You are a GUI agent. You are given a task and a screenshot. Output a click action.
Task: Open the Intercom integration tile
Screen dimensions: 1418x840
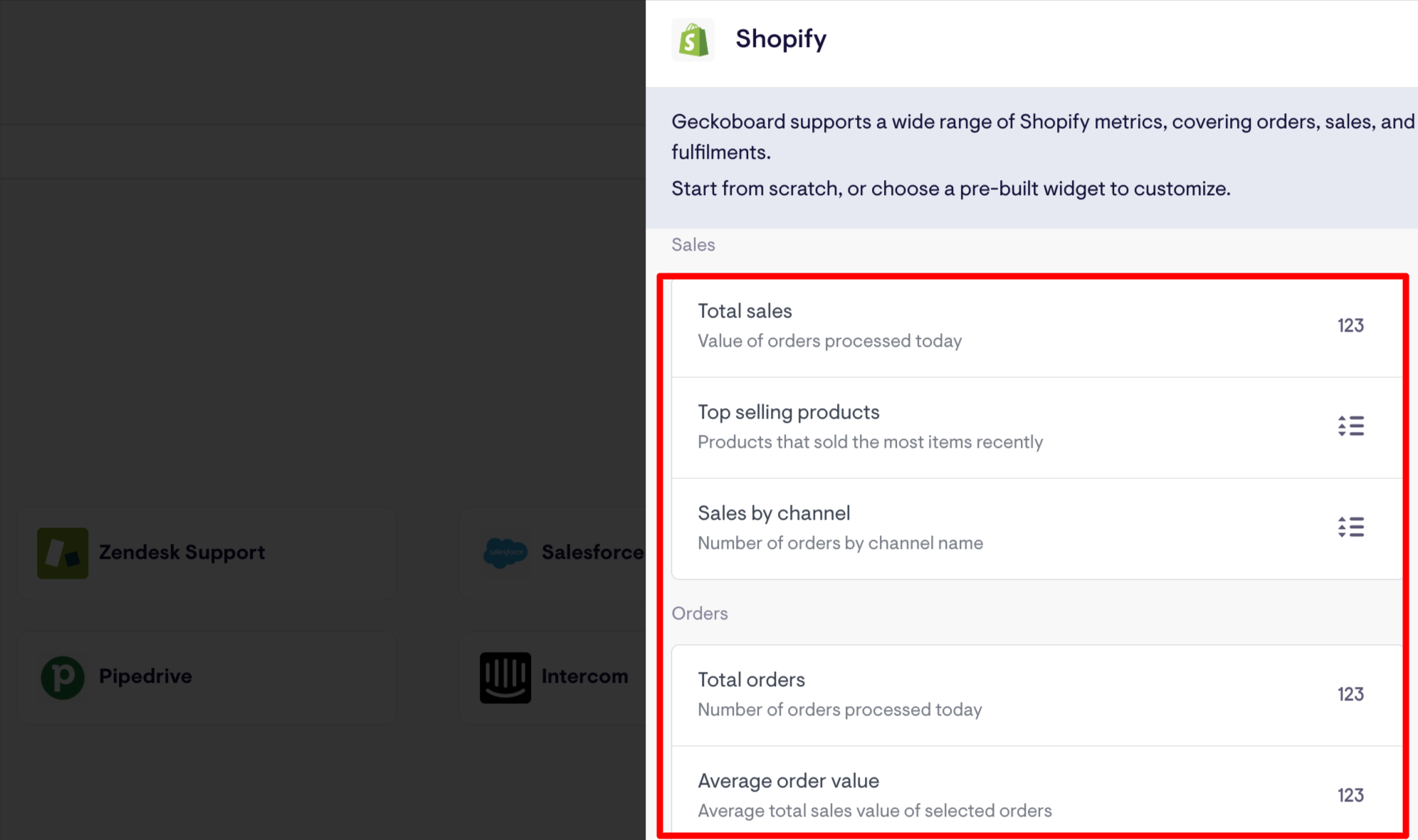pyautogui.click(x=562, y=676)
